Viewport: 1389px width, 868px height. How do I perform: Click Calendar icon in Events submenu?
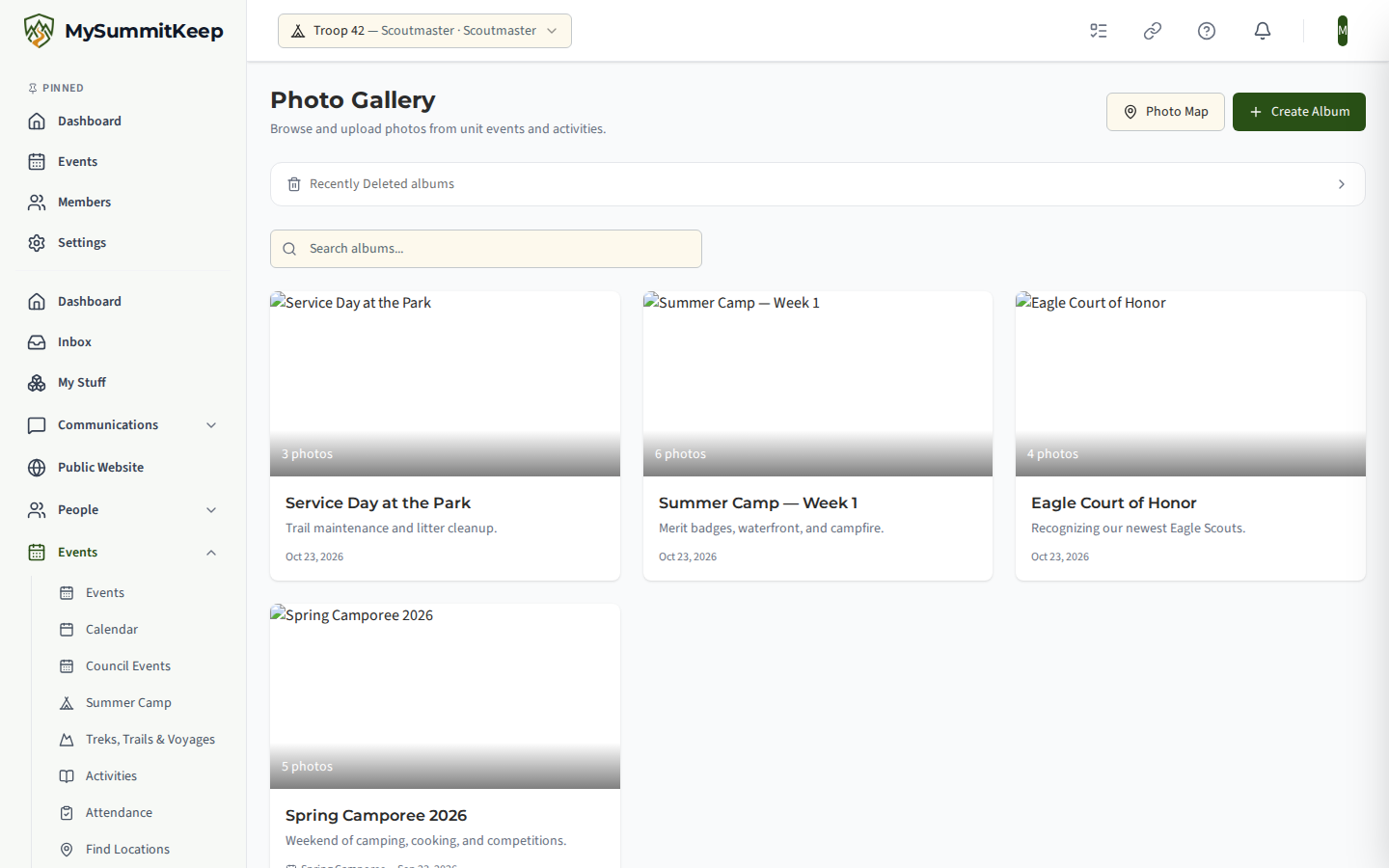[67, 630]
